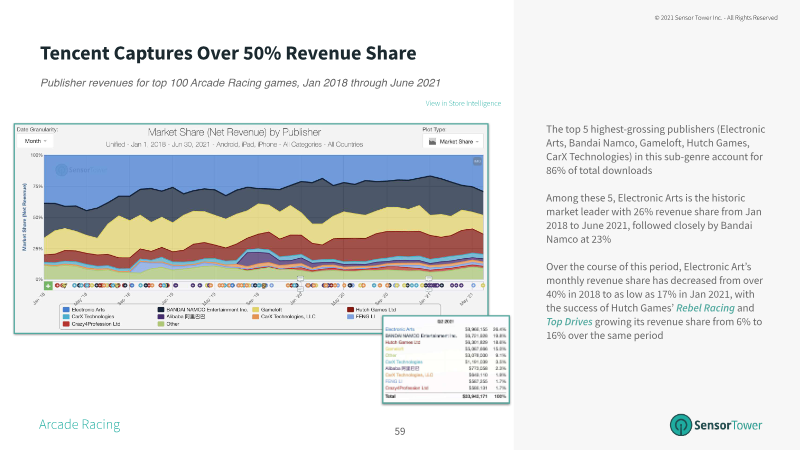The image size is (800, 450).
Task: Toggle the Other legend entry
Action: 169,324
